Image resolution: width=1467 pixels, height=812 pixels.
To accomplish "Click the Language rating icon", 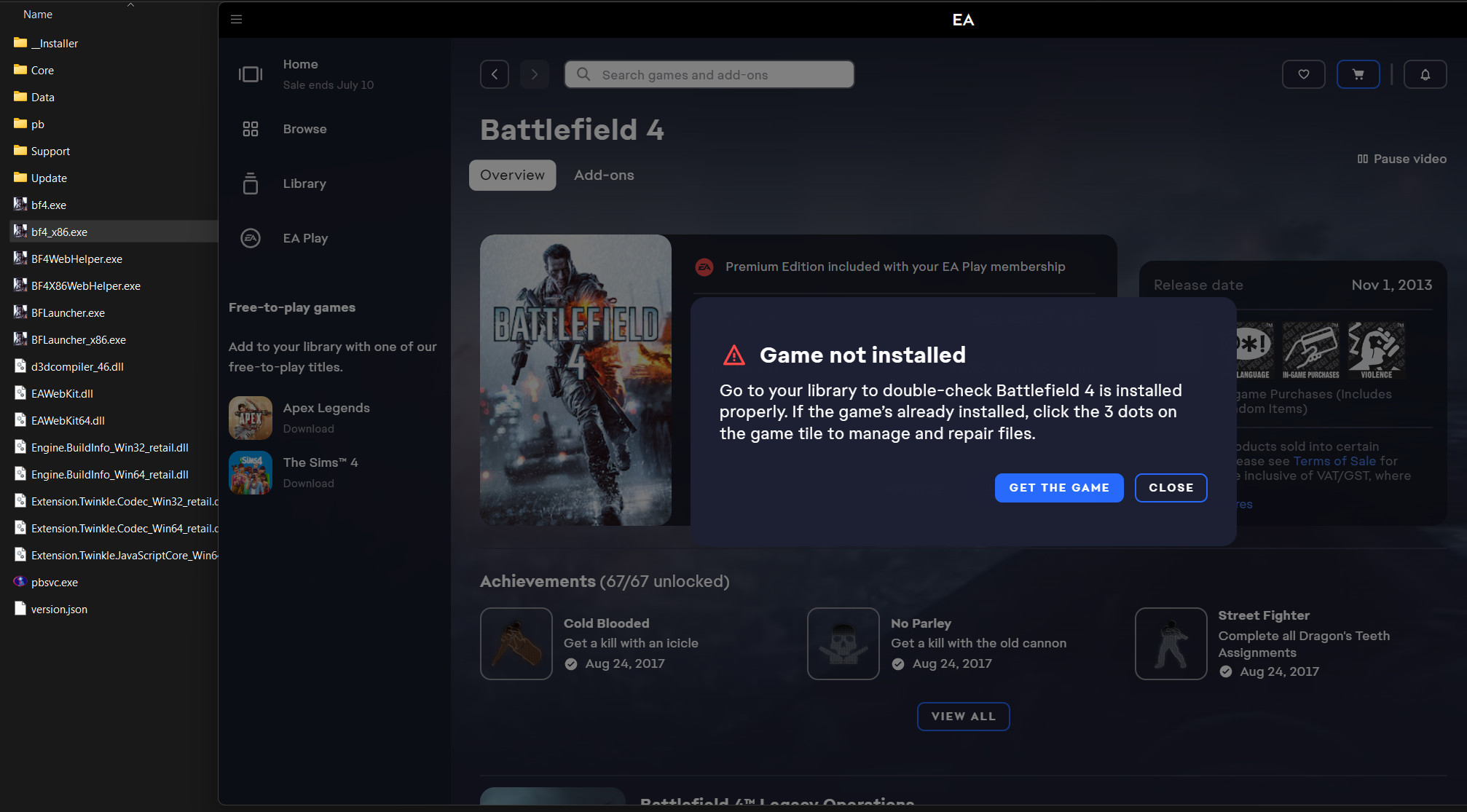I will pyautogui.click(x=1254, y=350).
